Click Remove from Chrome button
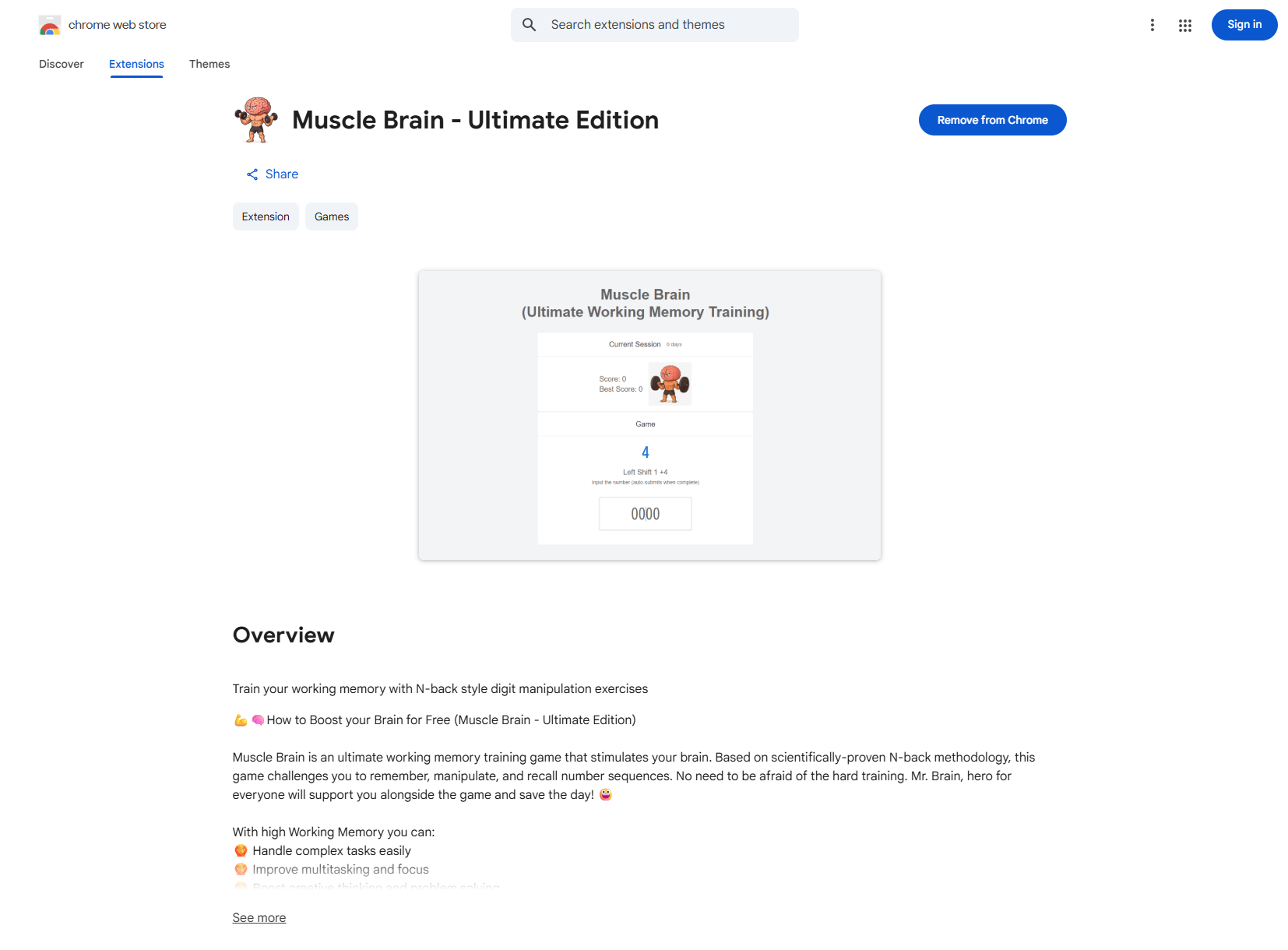Image resolution: width=1288 pixels, height=950 pixels. (x=993, y=120)
